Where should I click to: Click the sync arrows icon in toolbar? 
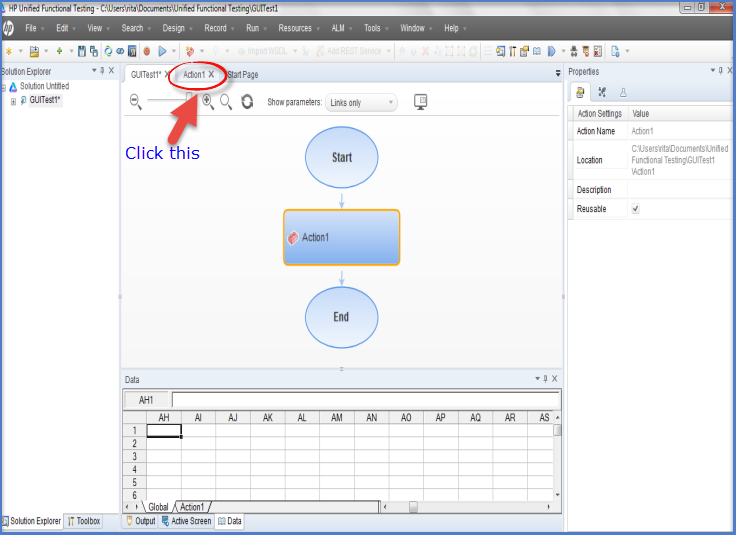(108, 51)
